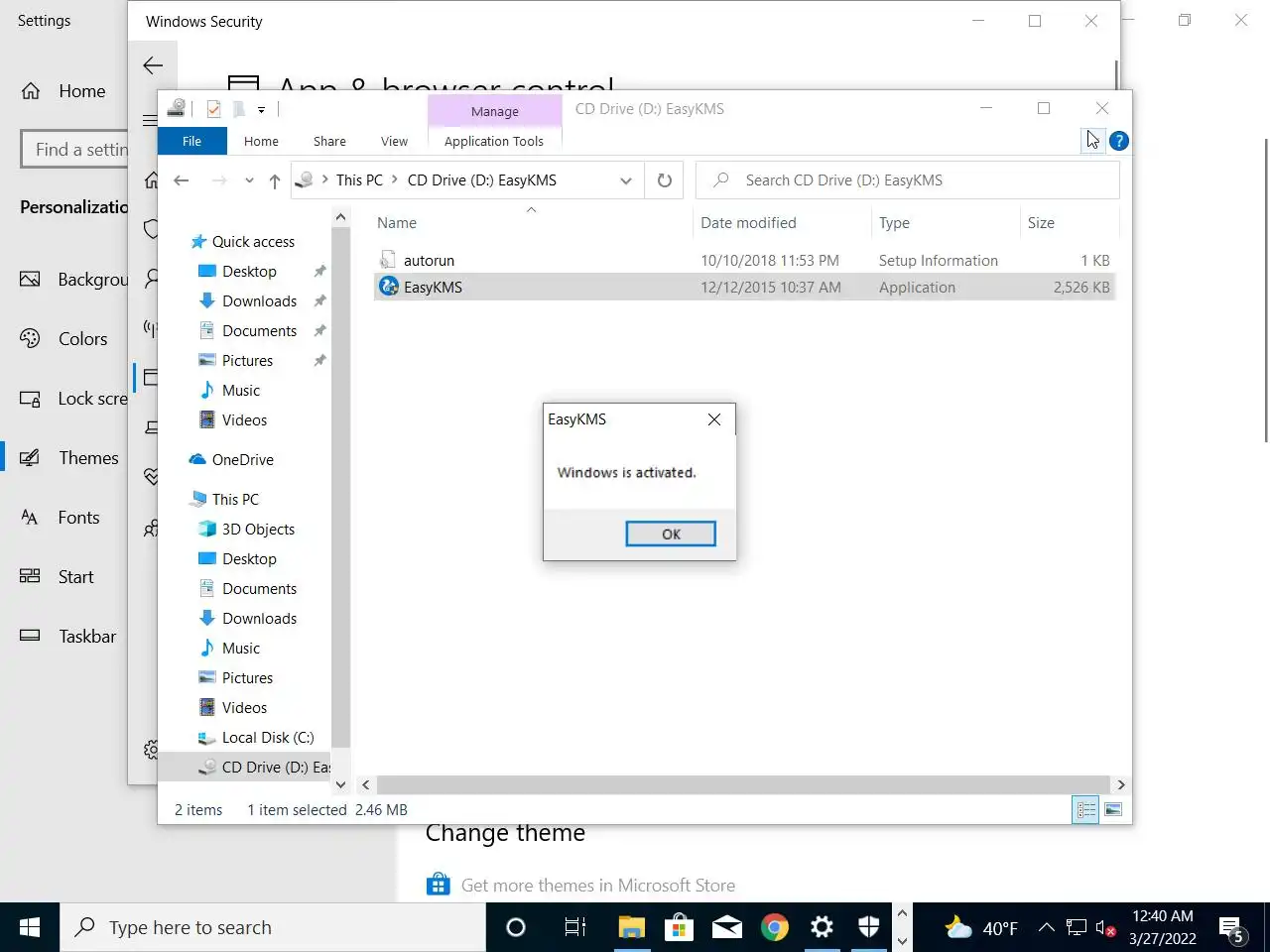Click OK in the EasyKMS dialog
Image resolution: width=1270 pixels, height=952 pixels.
671,534
